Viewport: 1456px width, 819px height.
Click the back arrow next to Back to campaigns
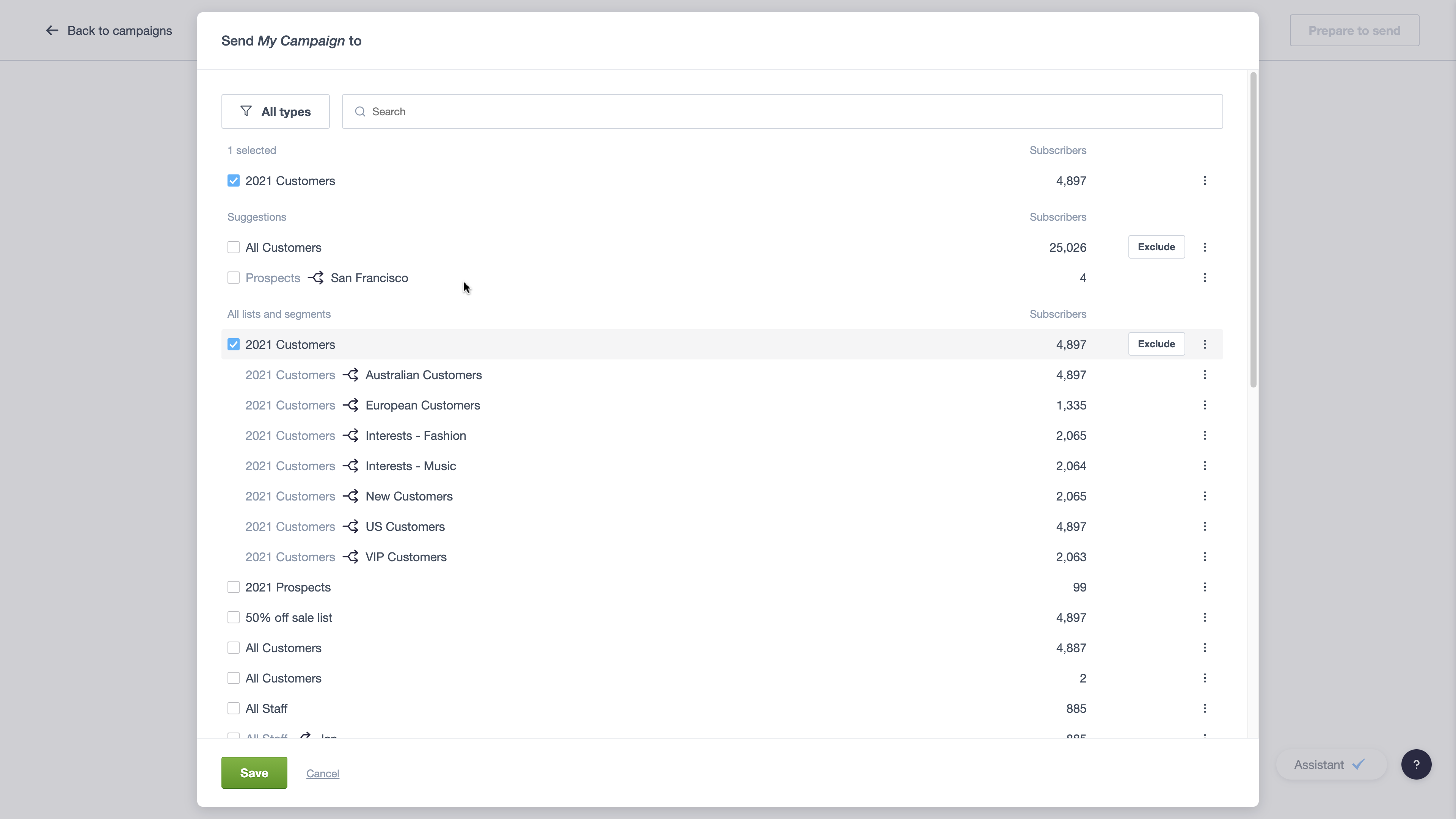pos(52,30)
